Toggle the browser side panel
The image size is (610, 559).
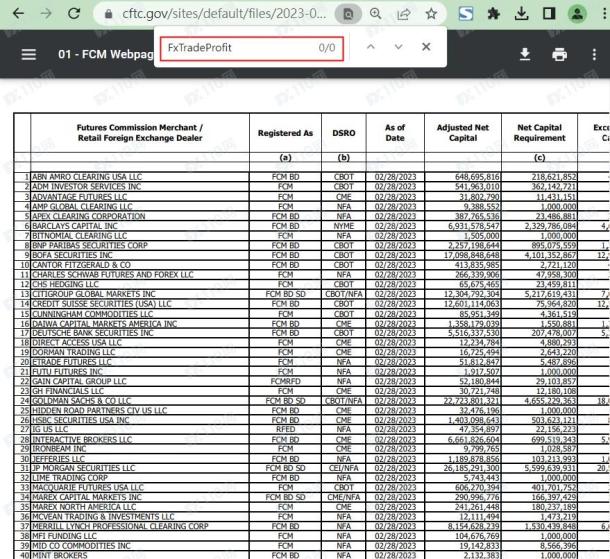pyautogui.click(x=549, y=14)
